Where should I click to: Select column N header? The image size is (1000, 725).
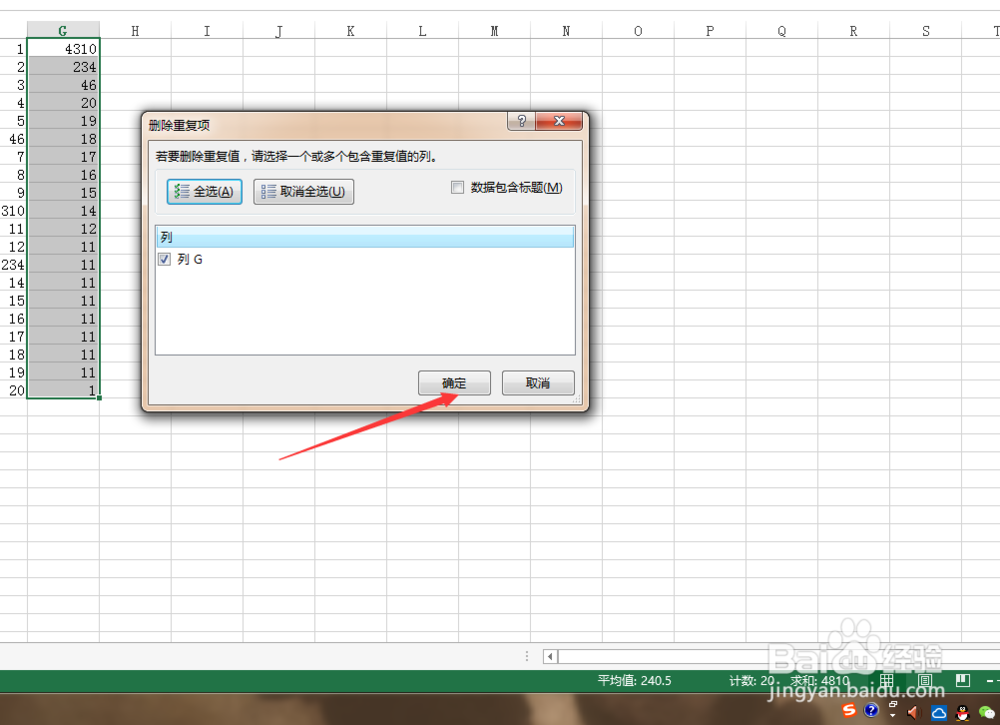point(566,31)
